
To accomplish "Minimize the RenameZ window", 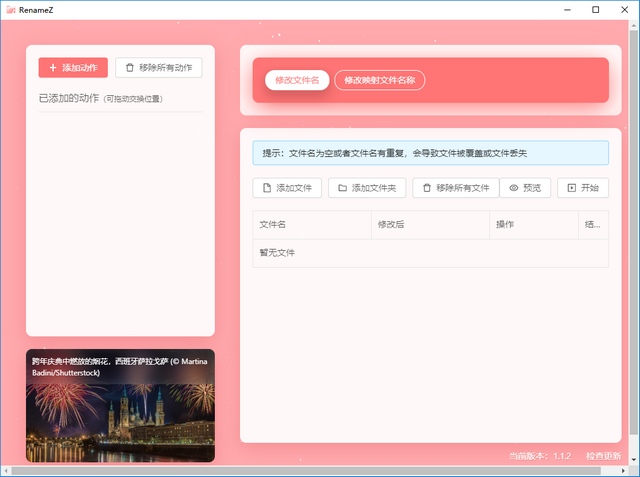I will 567,10.
